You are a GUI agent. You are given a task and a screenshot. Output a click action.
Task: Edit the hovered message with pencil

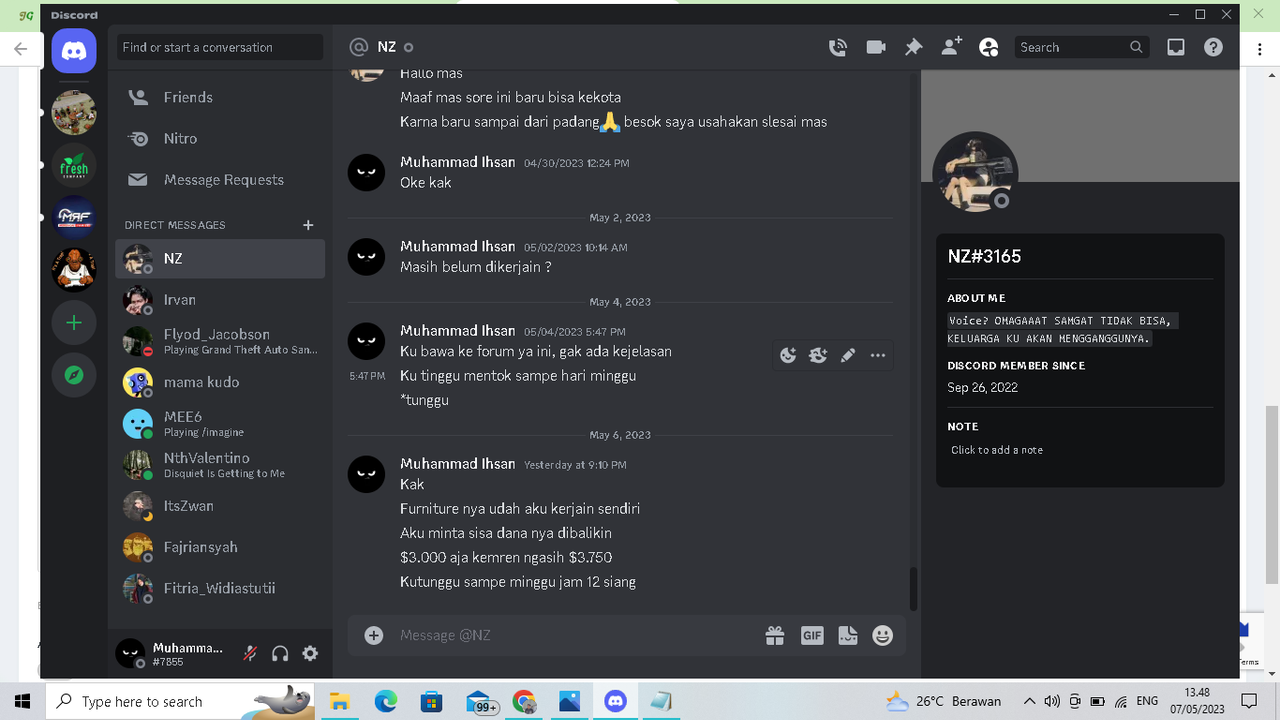coord(848,355)
